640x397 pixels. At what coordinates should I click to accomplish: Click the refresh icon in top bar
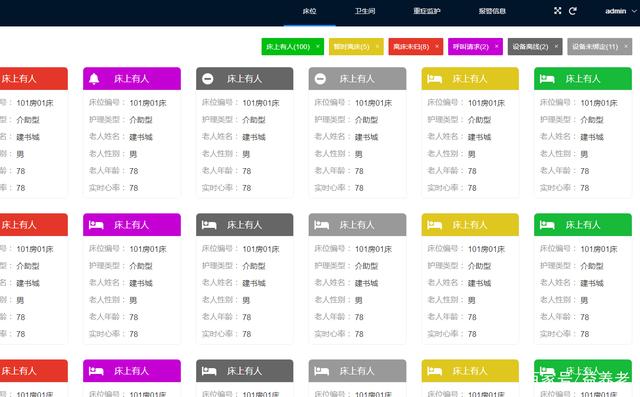point(573,11)
